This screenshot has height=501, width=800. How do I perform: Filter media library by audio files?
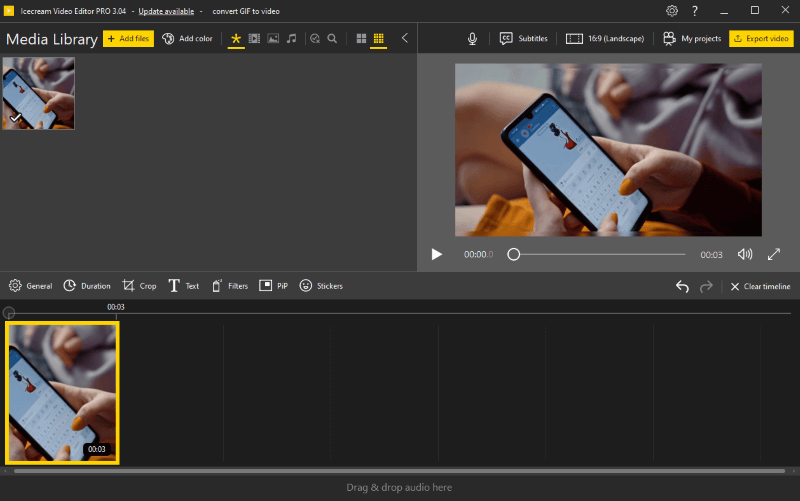click(291, 39)
